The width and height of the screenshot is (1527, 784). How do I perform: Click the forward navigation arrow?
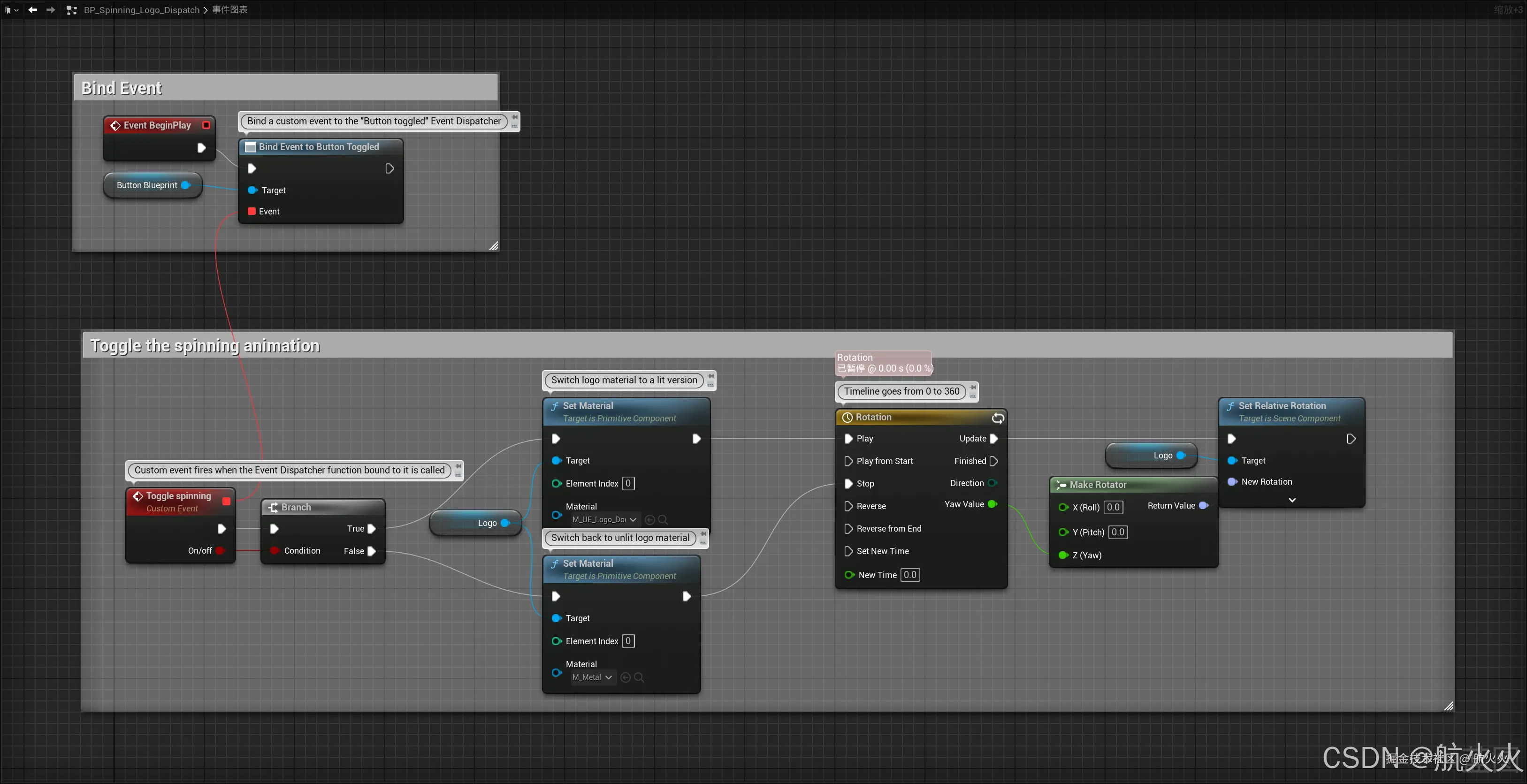pos(50,9)
